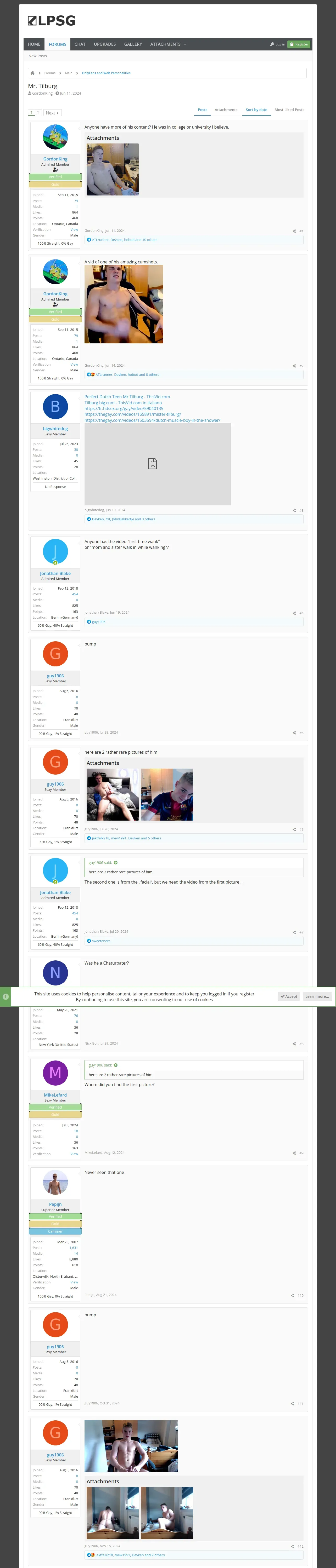Open guy1906 avatar in post #5
The image size is (336, 1568).
[55, 654]
